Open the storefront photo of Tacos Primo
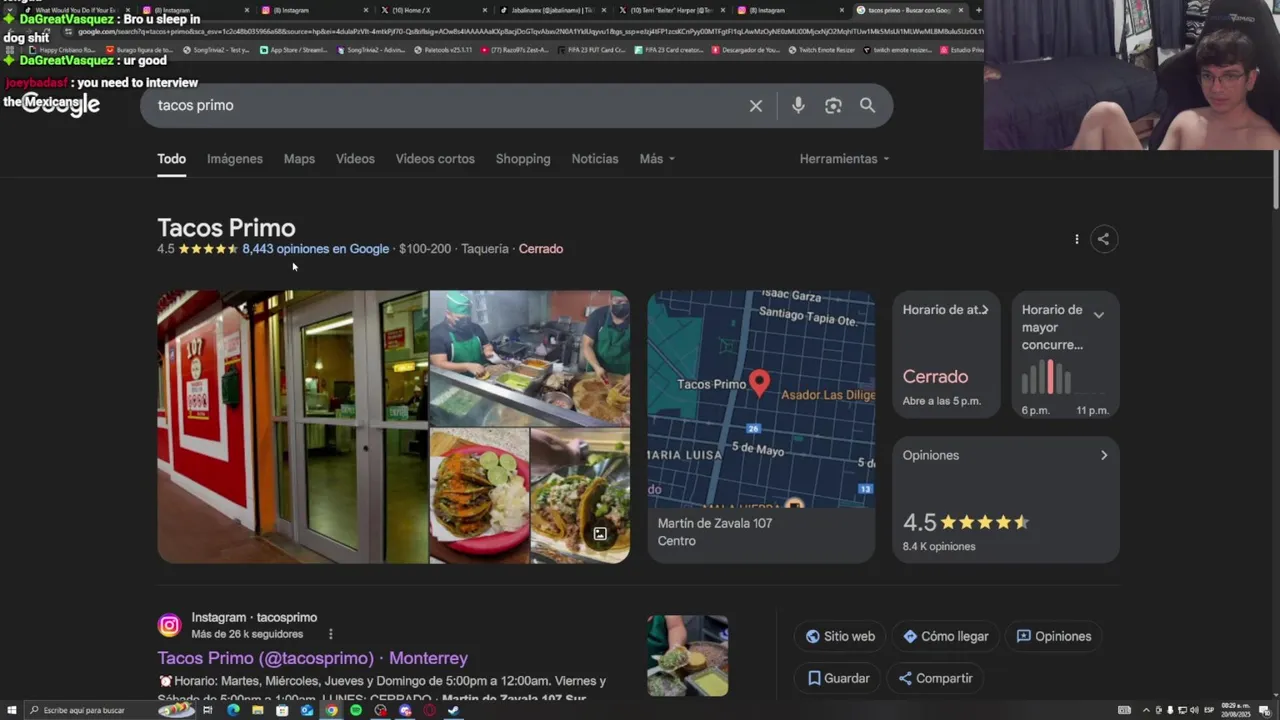This screenshot has height=720, width=1280. (x=293, y=427)
